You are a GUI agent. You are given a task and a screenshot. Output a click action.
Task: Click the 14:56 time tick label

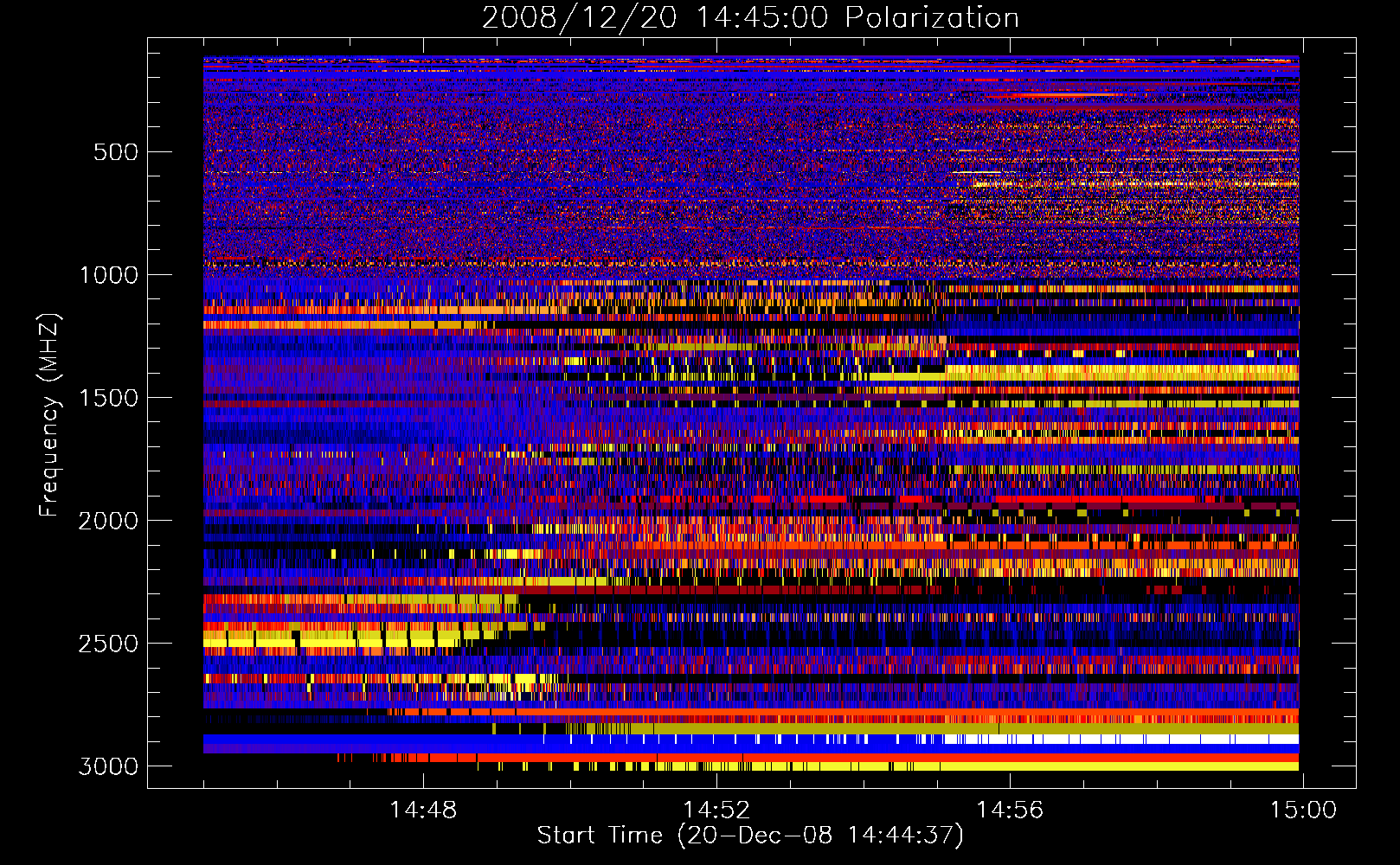click(1010, 811)
